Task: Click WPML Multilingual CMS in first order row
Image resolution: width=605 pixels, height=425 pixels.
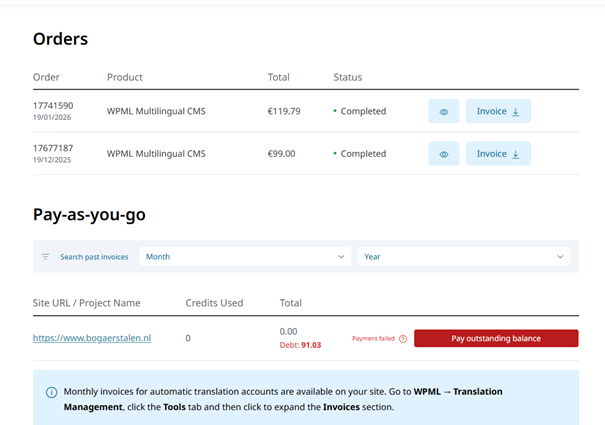Action: point(156,111)
